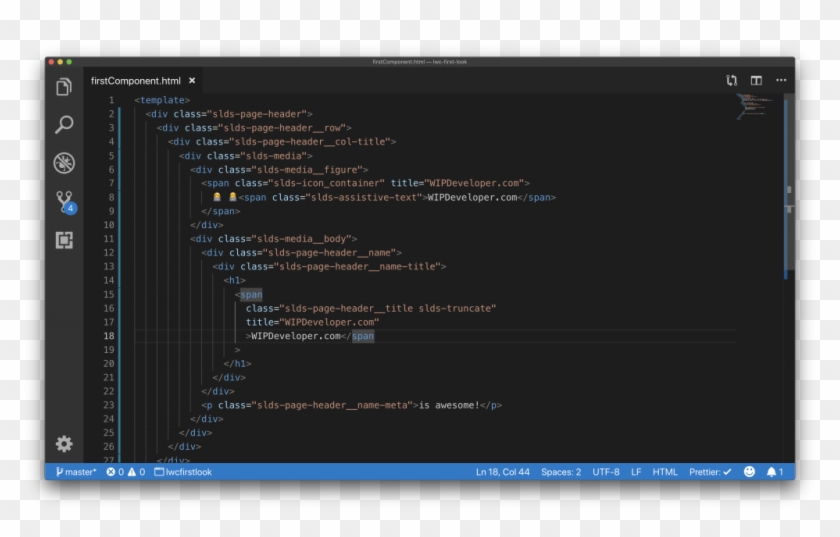This screenshot has height=537, width=840.
Task: Click the master branch indicator
Action: point(76,472)
